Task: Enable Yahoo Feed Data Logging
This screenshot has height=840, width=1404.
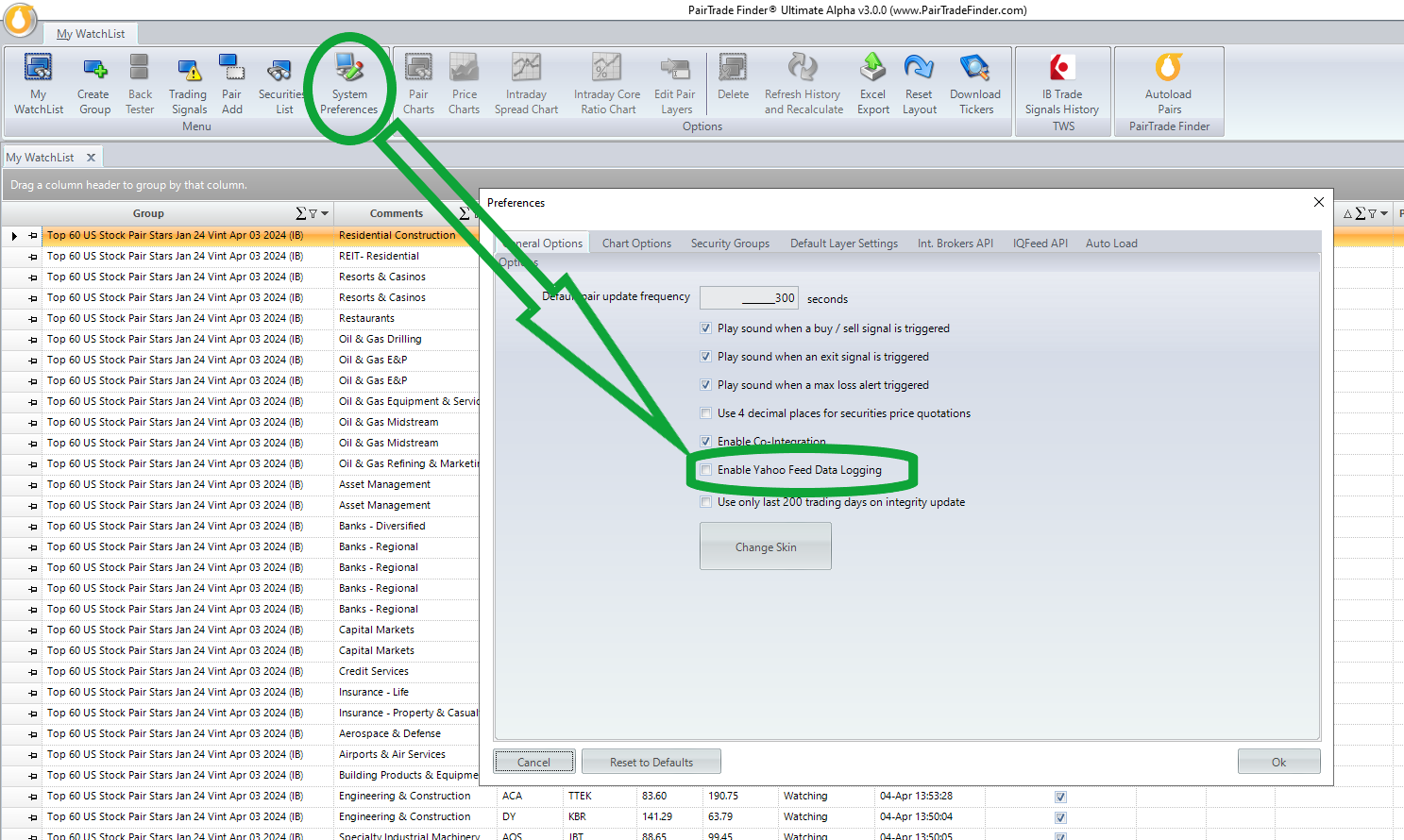Action: tap(705, 470)
